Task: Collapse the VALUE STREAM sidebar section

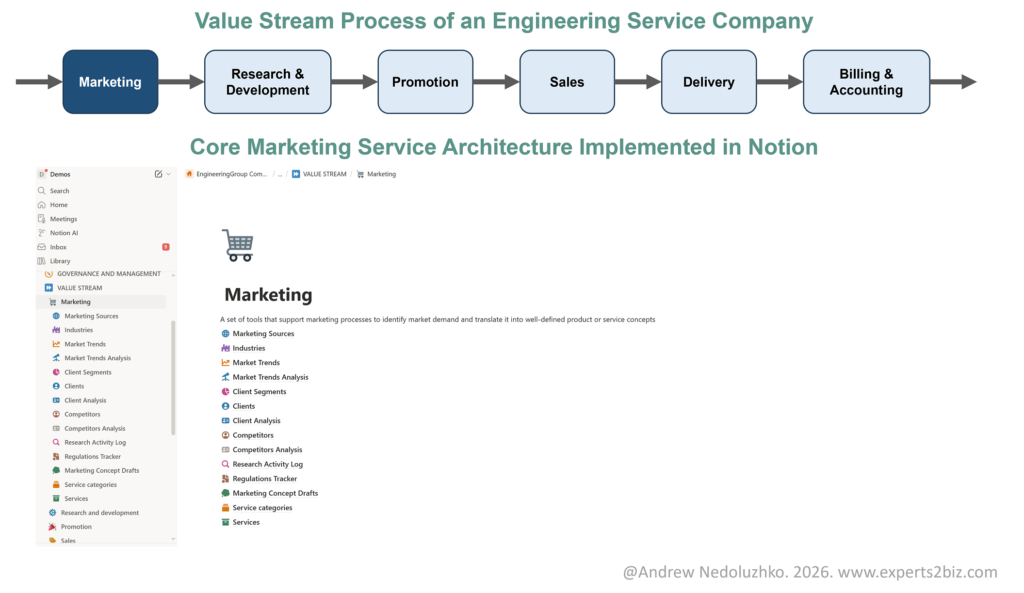Action: click(x=48, y=288)
